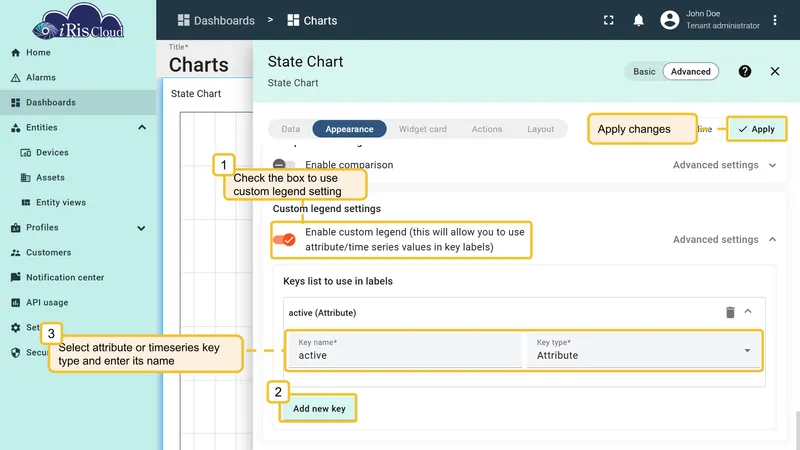Click the API usage icon
The image size is (800, 450).
16,303
